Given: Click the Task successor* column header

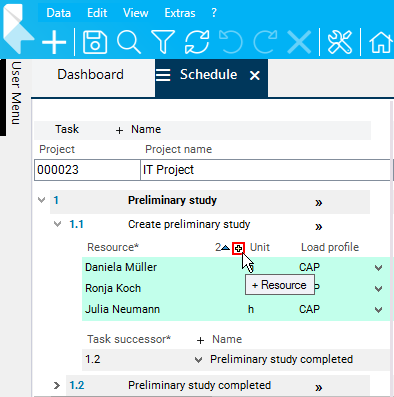Looking at the screenshot, I should [129, 339].
